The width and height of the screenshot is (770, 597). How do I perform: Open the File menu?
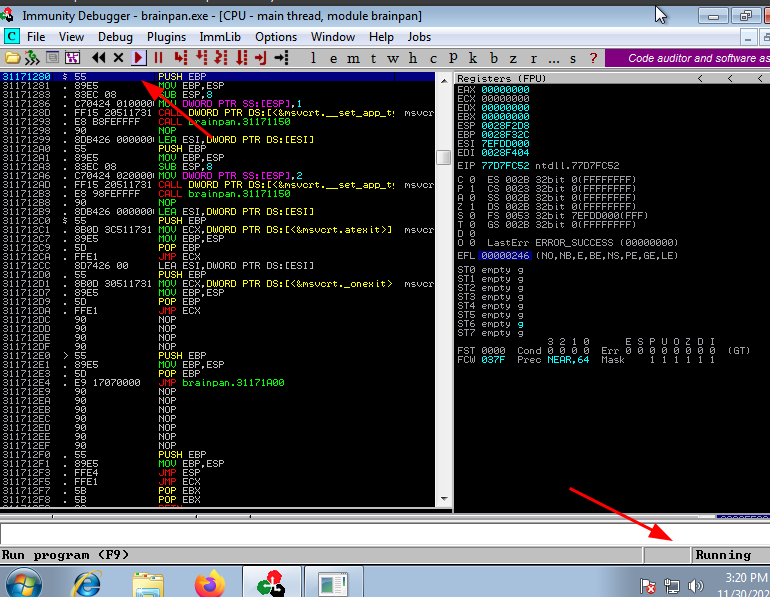(36, 37)
